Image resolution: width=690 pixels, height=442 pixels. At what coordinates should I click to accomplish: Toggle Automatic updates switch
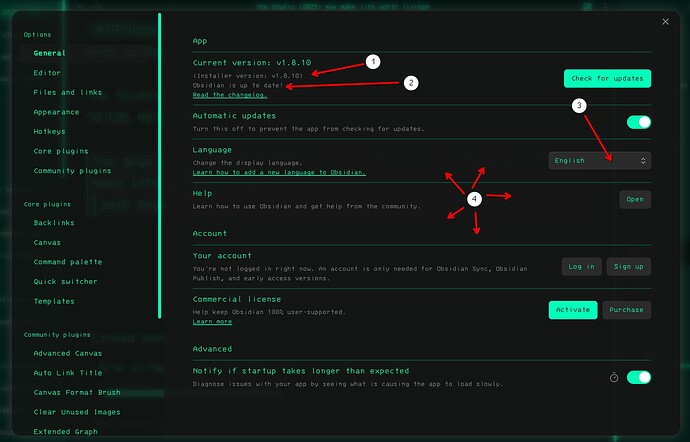pos(639,122)
